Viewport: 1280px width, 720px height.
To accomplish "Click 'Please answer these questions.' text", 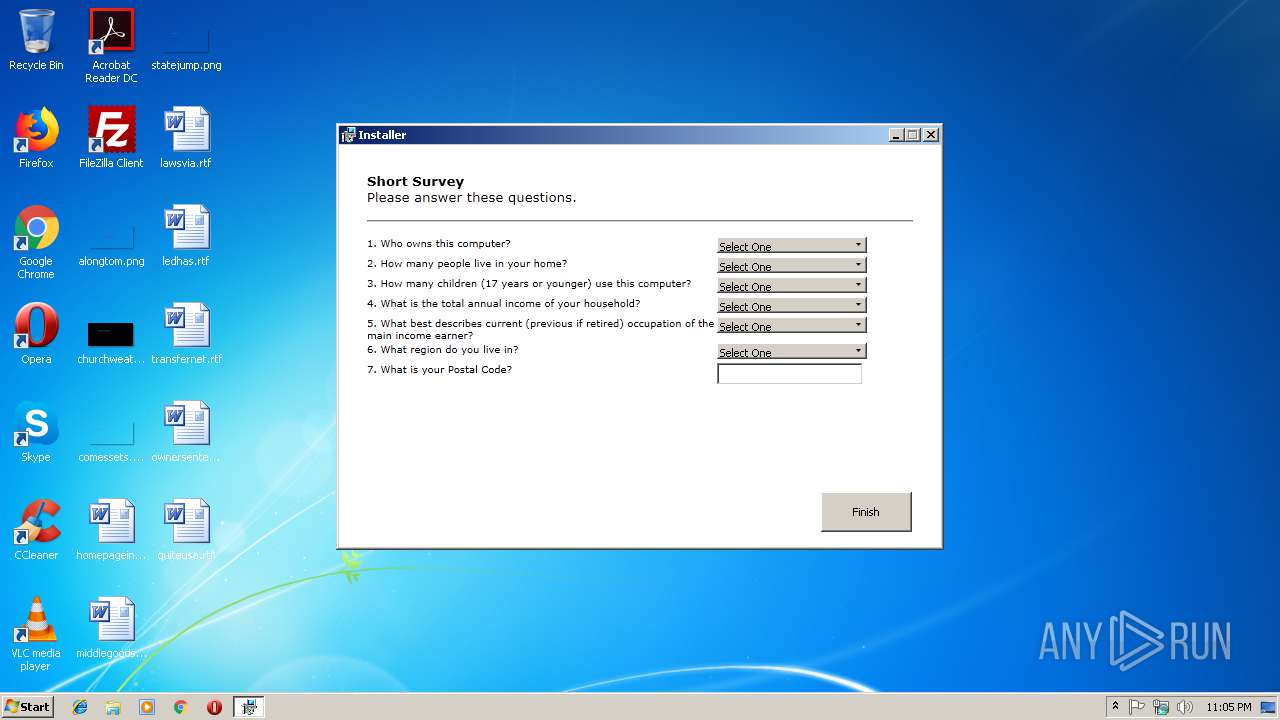I will click(472, 198).
